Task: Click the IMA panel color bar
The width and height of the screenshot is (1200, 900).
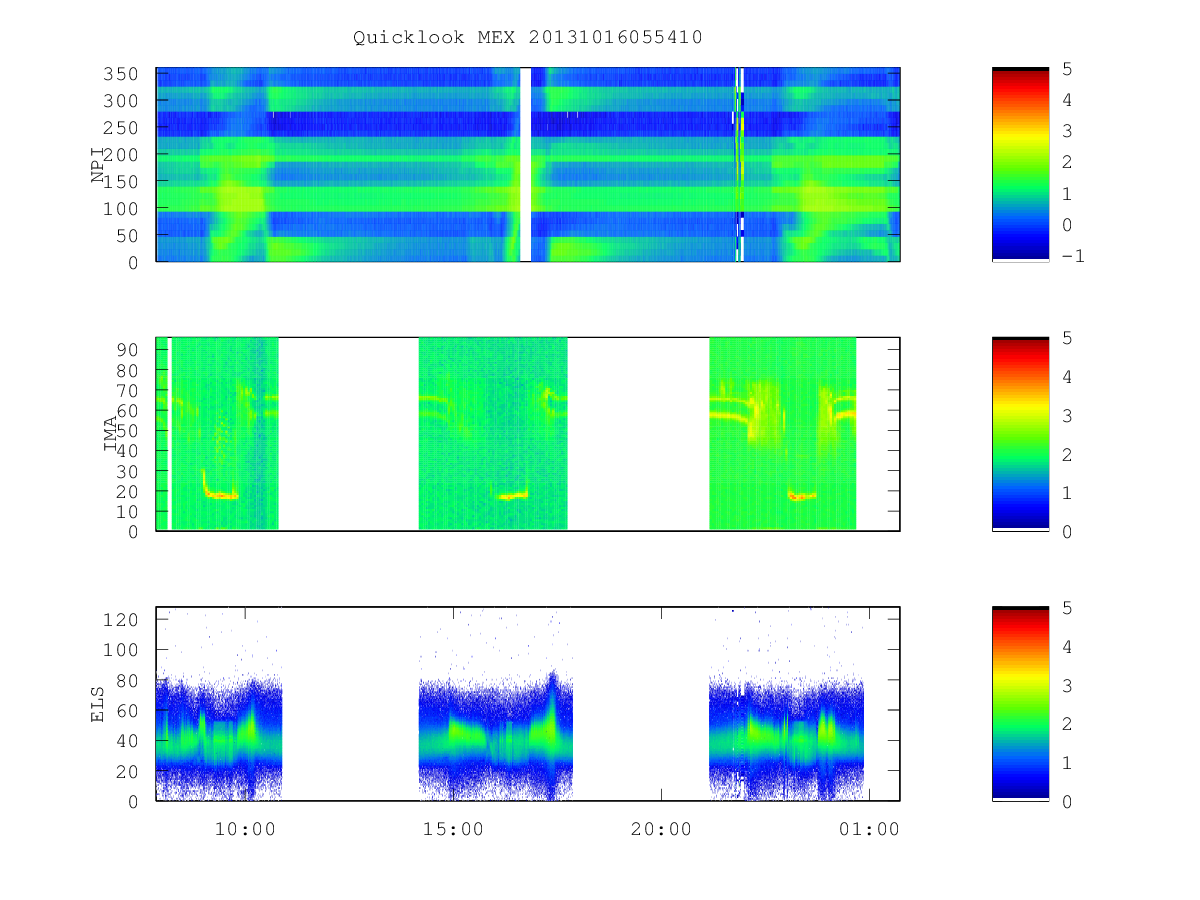Action: coord(1020,434)
